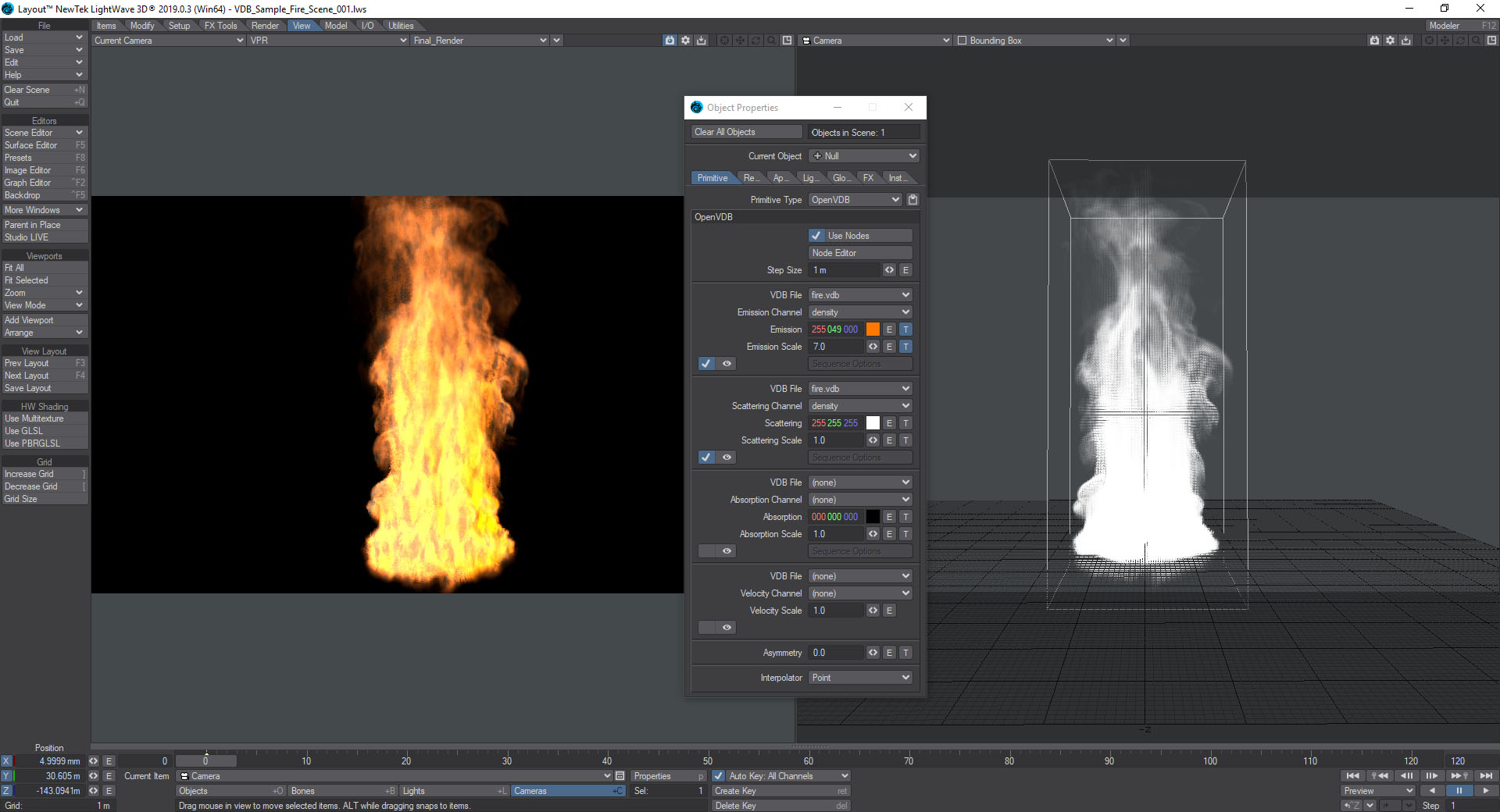
Task: Open the Render menu tab
Action: point(265,26)
